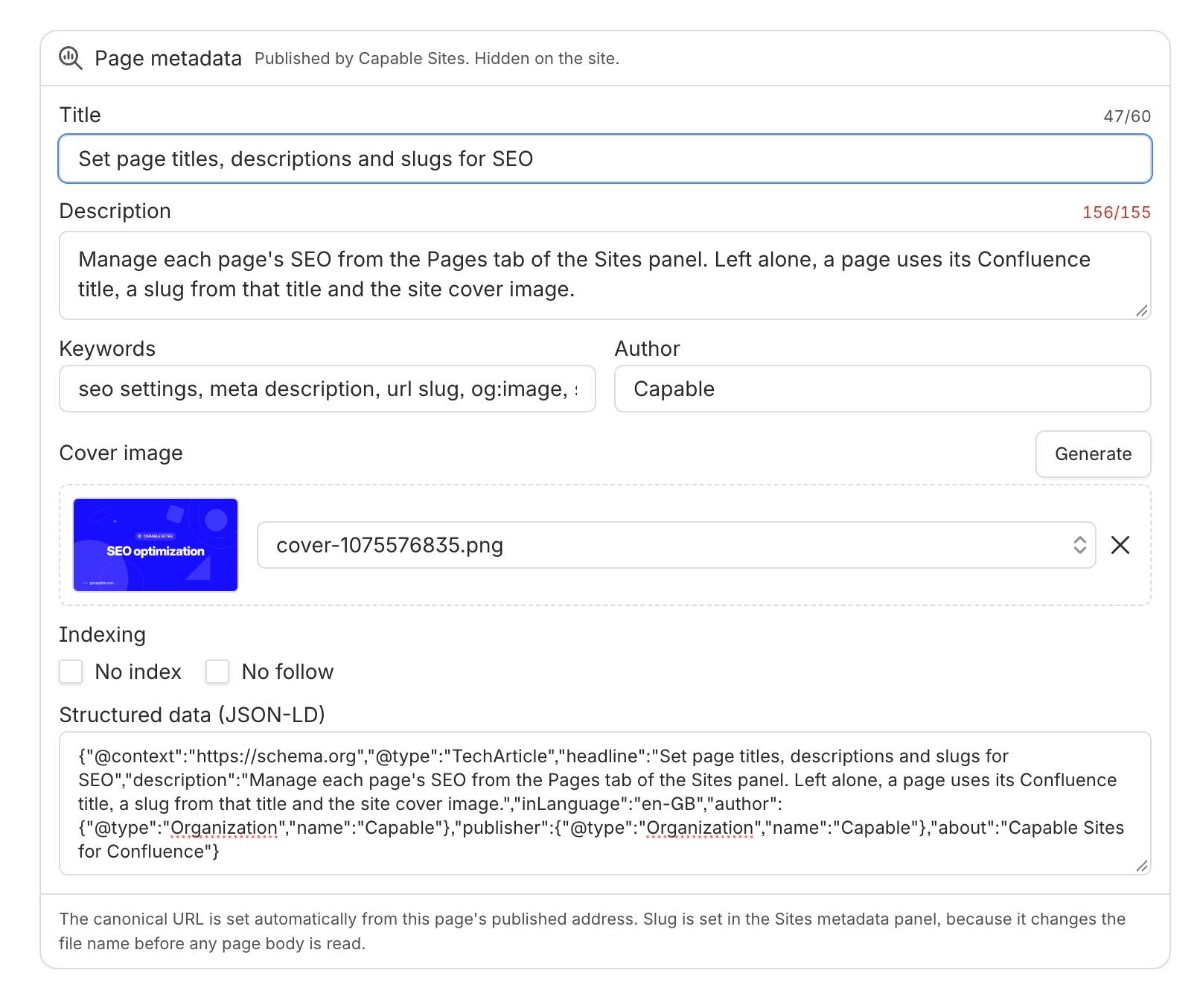Click inside the Structured data JSON-LD textarea
The image size is (1200, 1008).
605,803
